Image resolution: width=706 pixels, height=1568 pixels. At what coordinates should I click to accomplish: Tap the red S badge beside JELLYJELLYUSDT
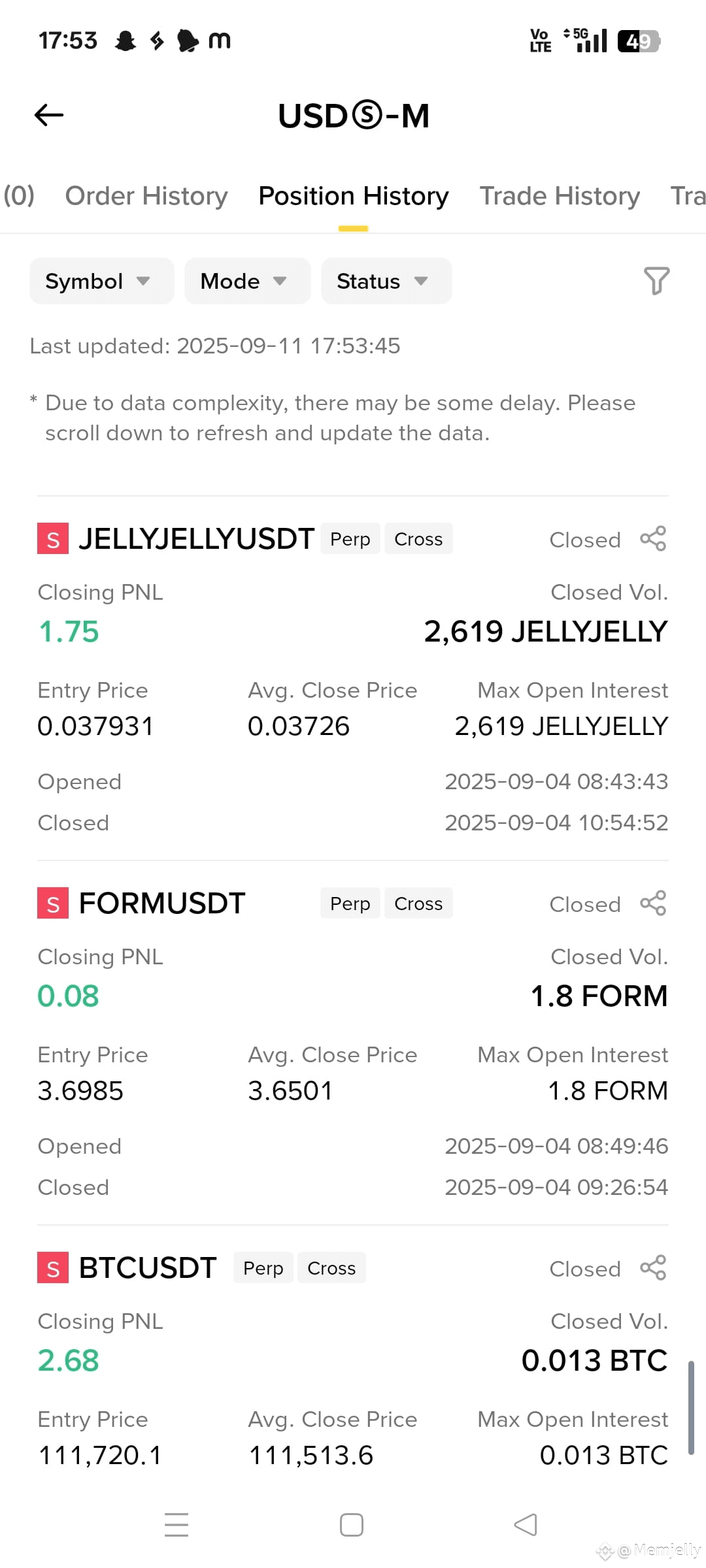[53, 539]
